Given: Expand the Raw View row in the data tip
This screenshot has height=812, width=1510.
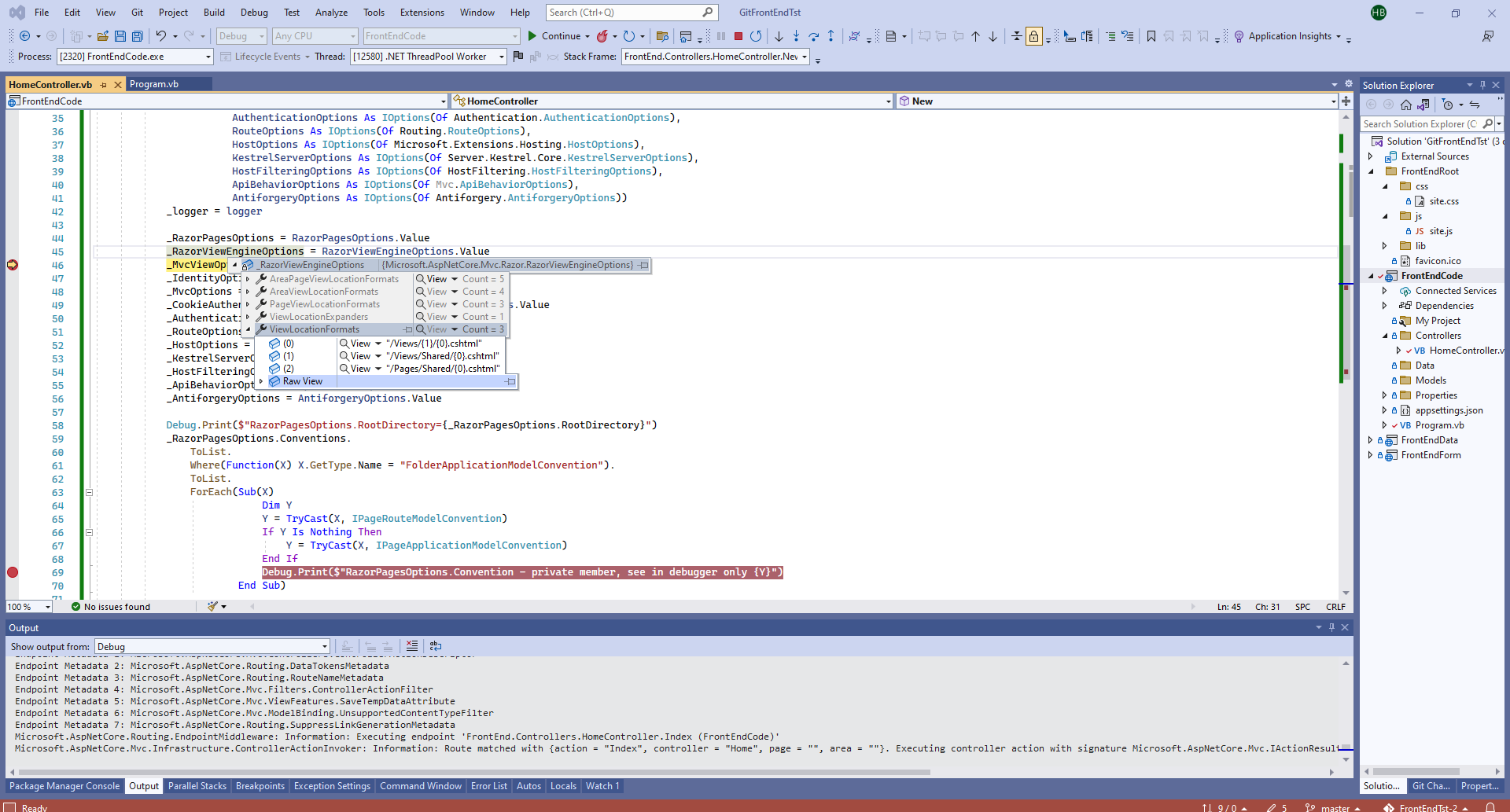Looking at the screenshot, I should click(x=261, y=381).
